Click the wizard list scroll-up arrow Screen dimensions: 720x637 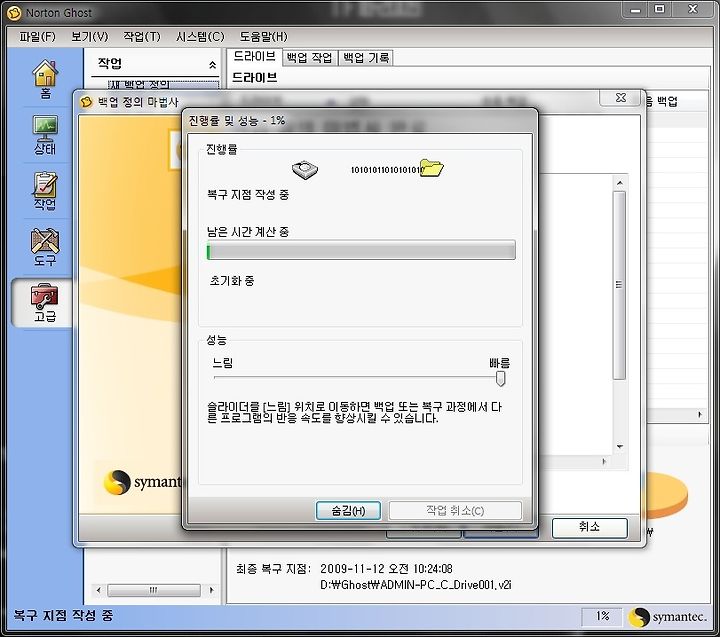(619, 183)
